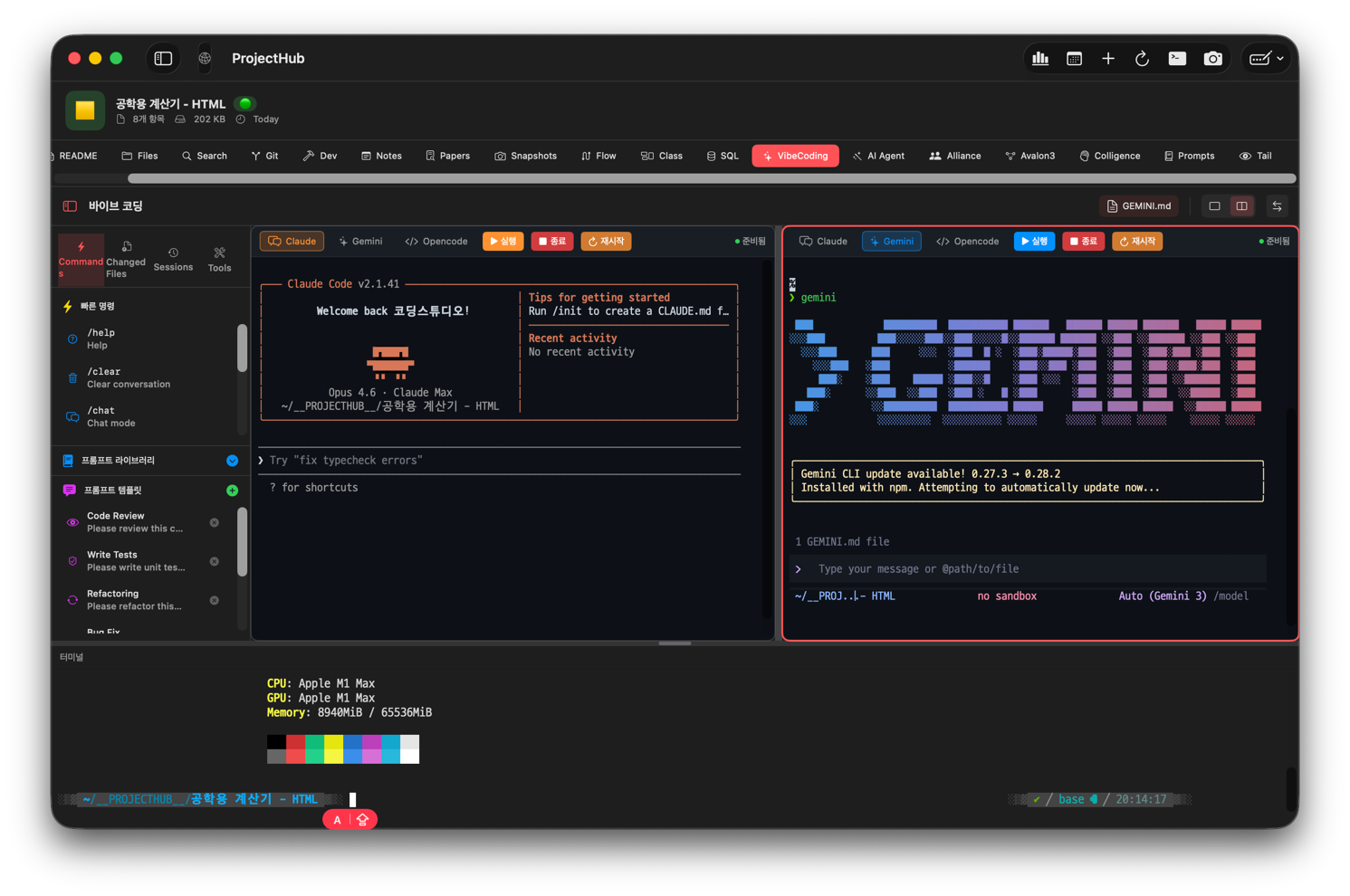Switch to single pane layout
Viewport: 1350px width, 896px height.
1214,206
